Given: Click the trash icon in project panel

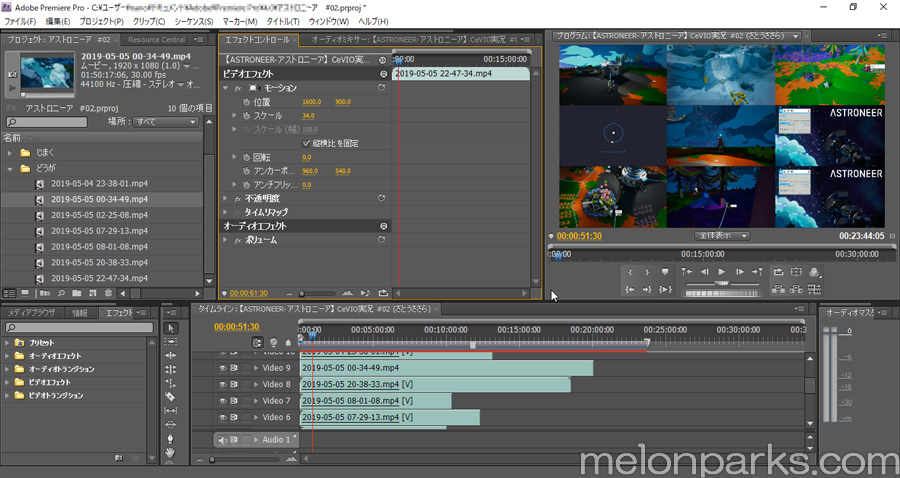Looking at the screenshot, I should pyautogui.click(x=108, y=293).
